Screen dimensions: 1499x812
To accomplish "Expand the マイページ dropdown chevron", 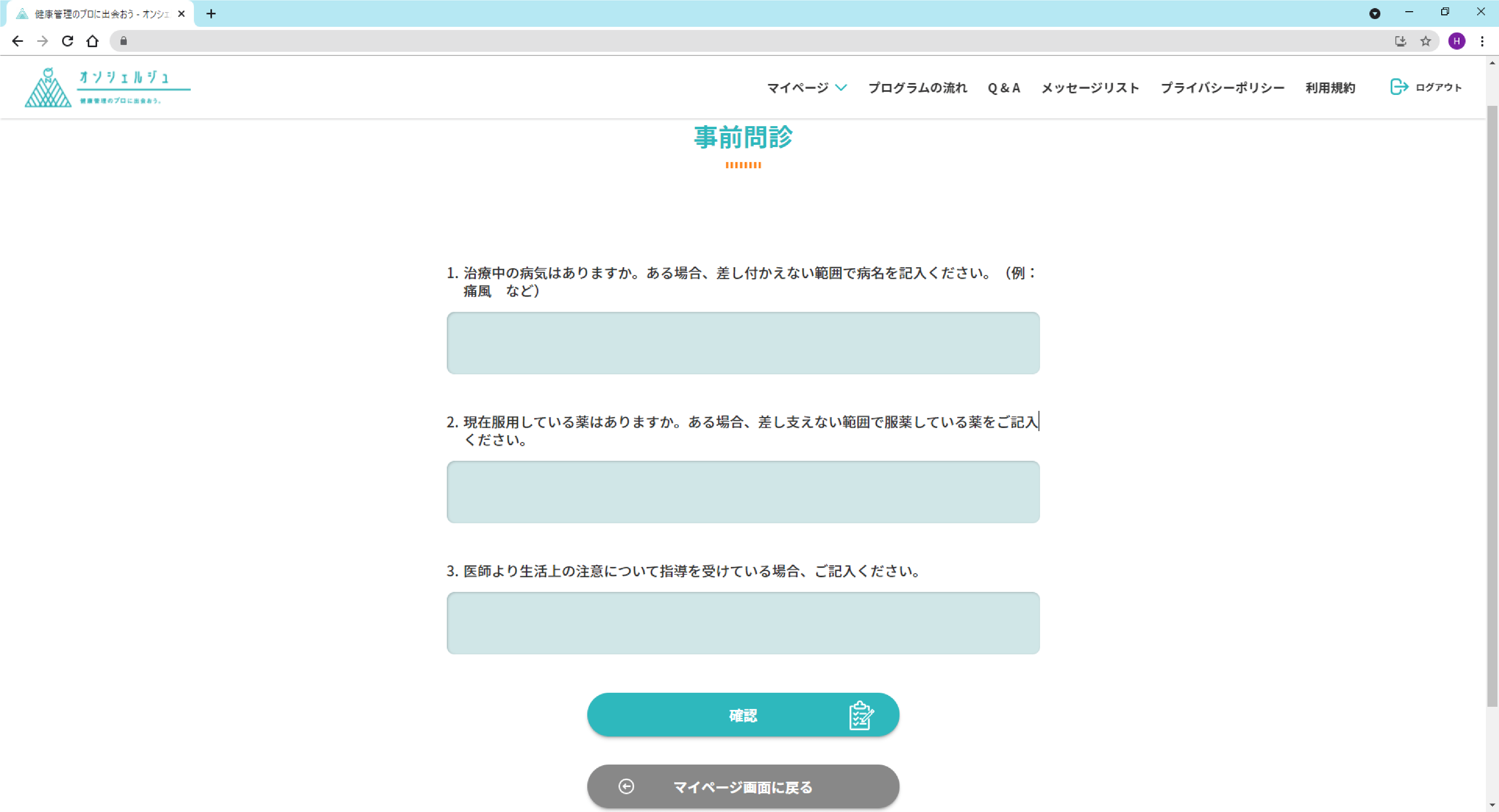I will click(841, 88).
